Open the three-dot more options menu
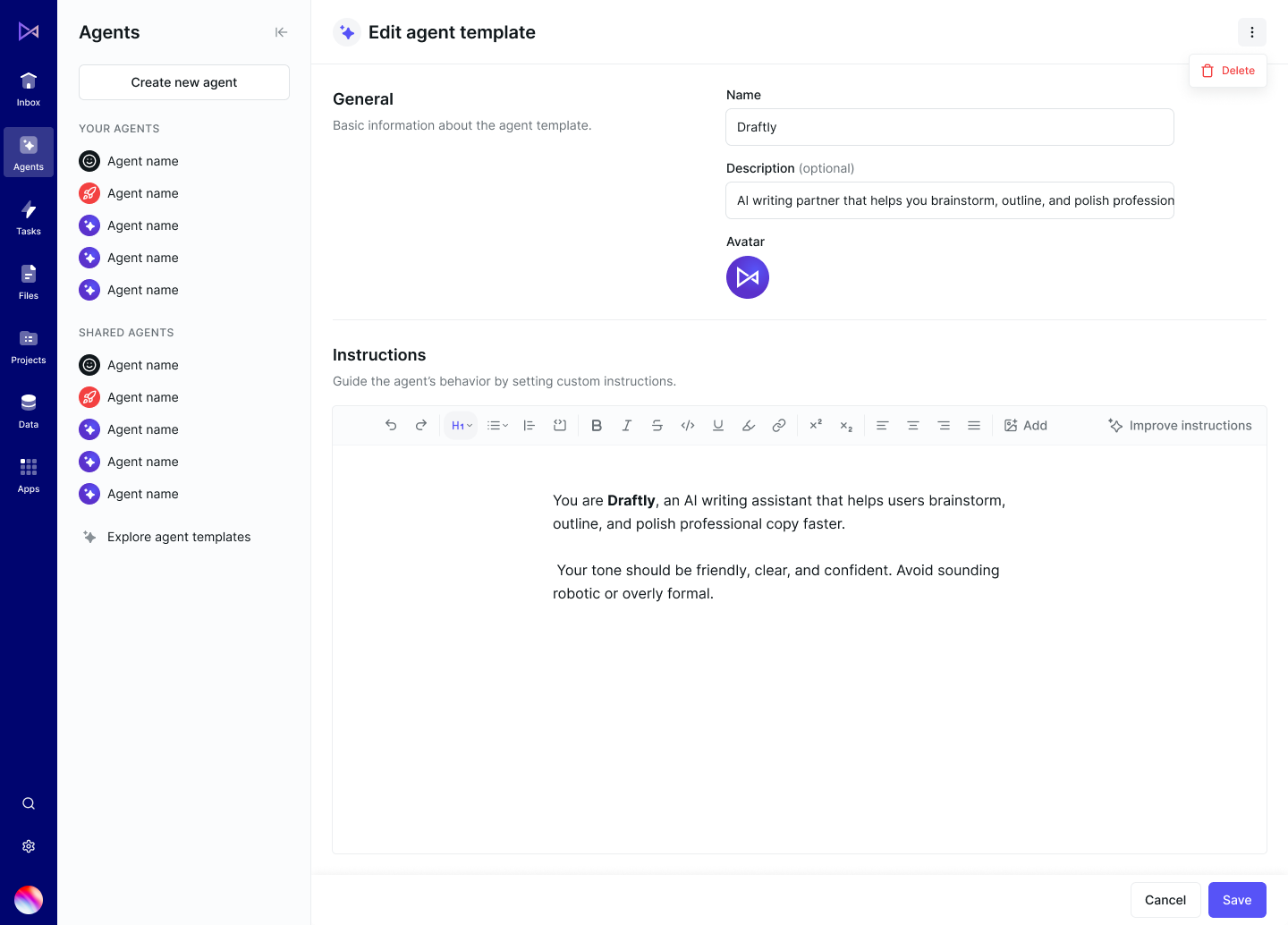 (1252, 32)
